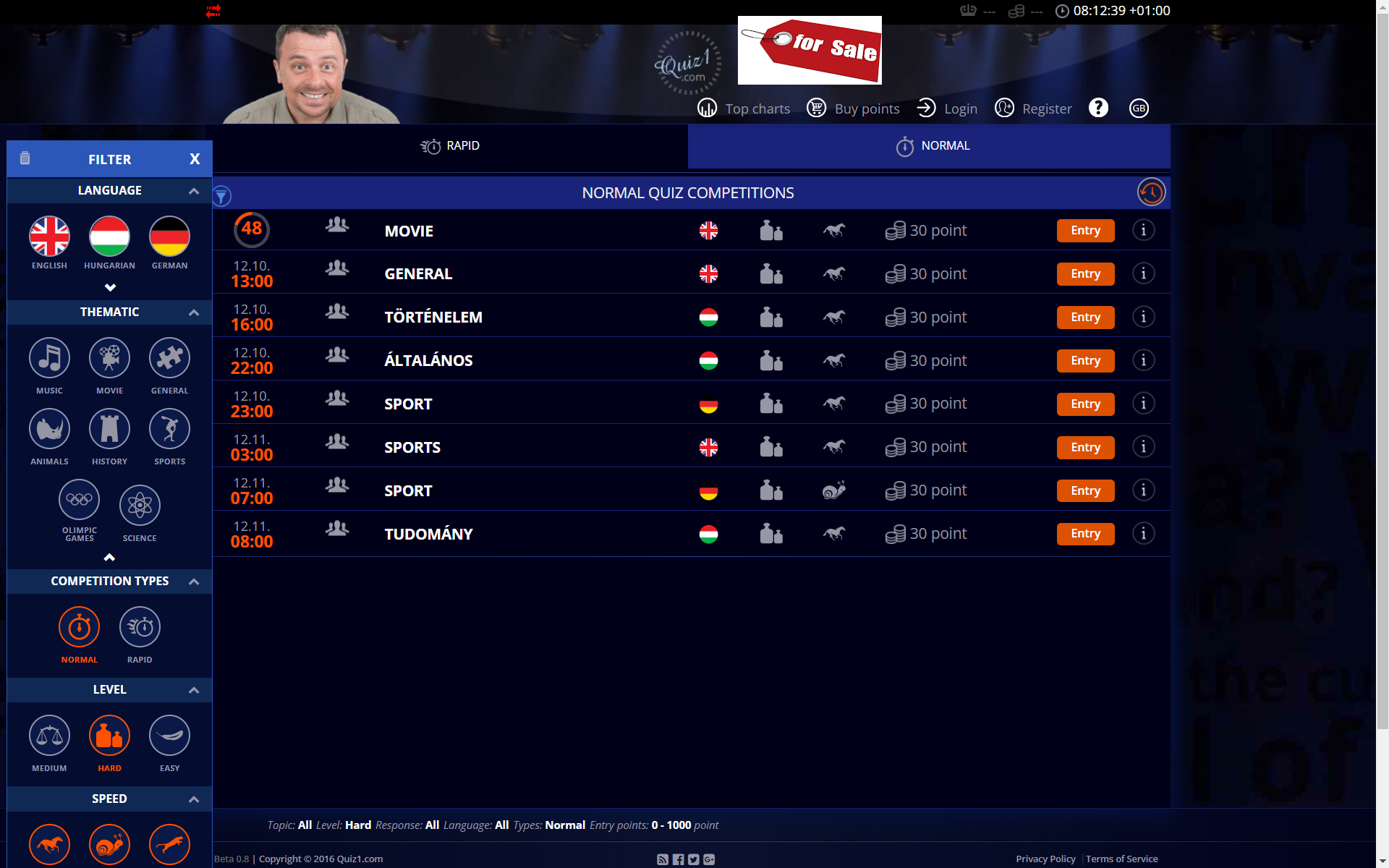Image resolution: width=1389 pixels, height=868 pixels.
Task: Open the RSS feed footer icon
Action: point(662,859)
